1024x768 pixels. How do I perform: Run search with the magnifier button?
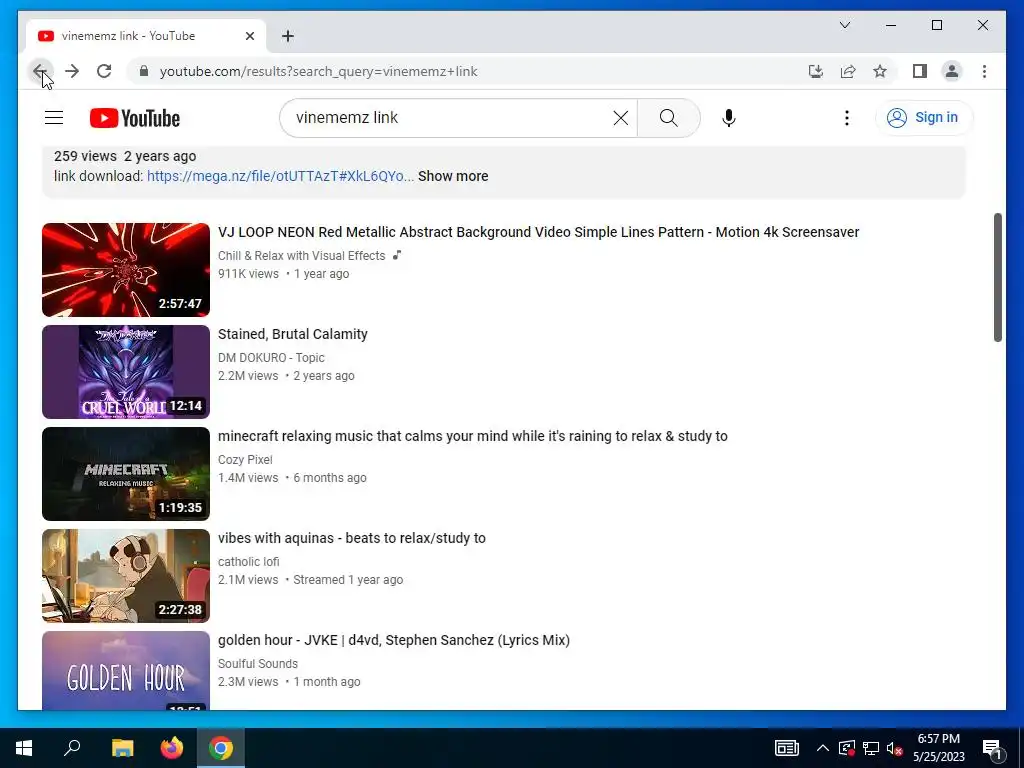669,118
